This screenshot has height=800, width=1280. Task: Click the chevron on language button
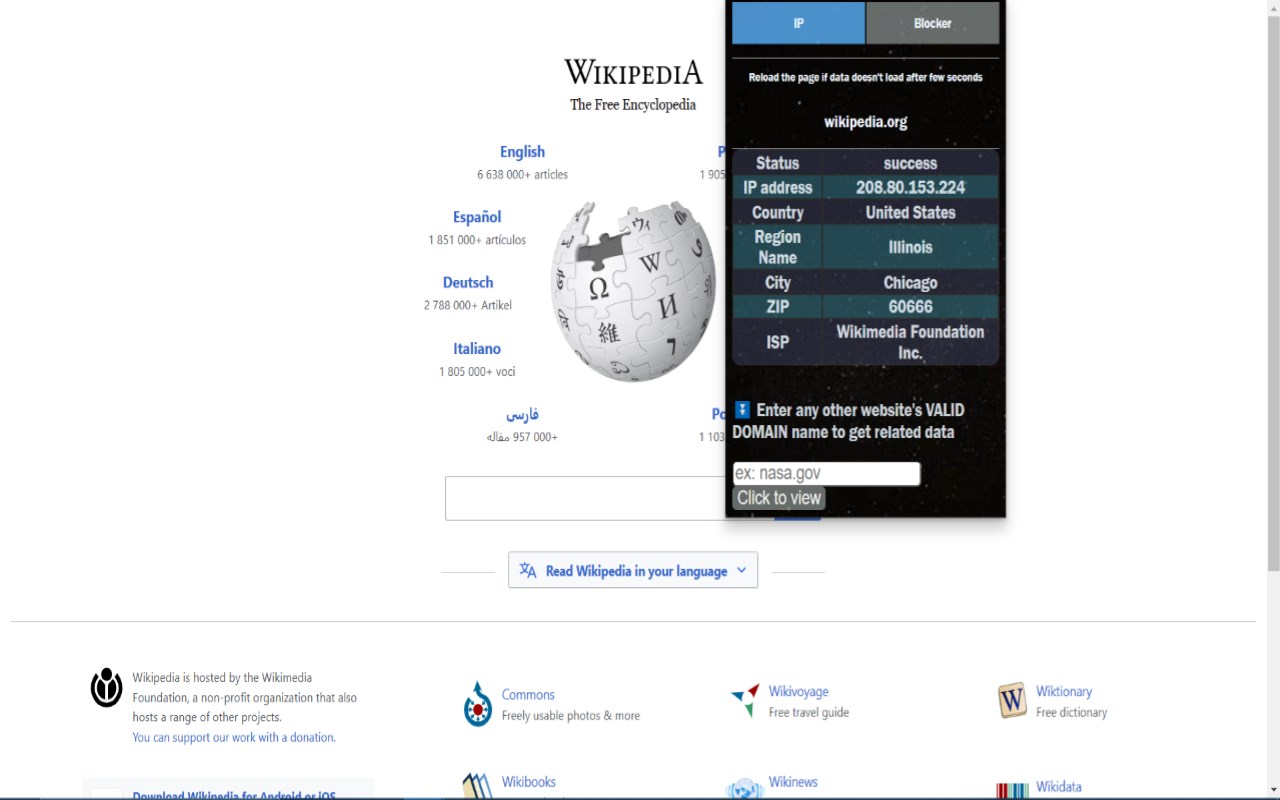point(741,570)
